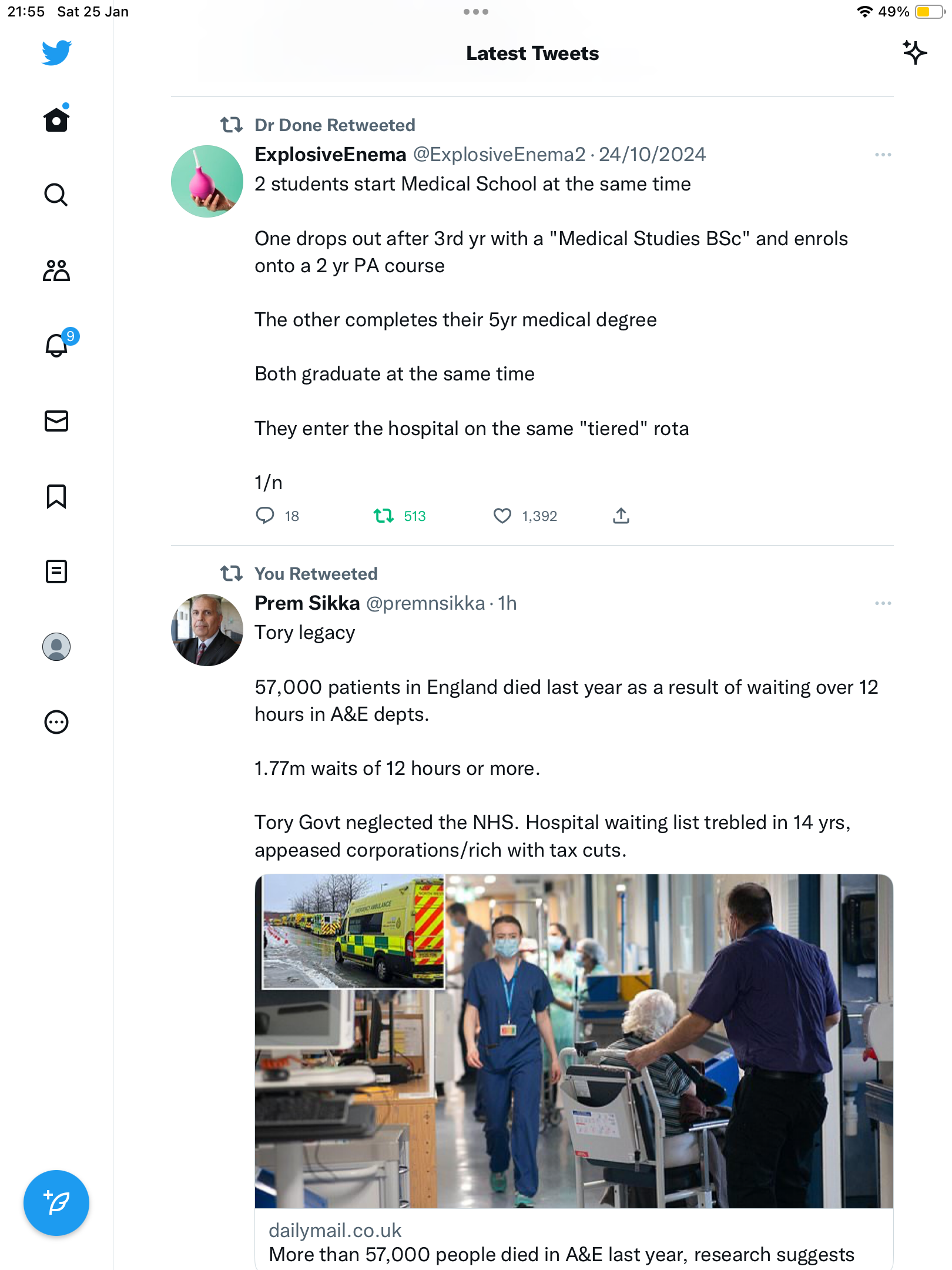The image size is (952, 1270).
Task: Open Prem Sikka's profile name
Action: (x=307, y=603)
